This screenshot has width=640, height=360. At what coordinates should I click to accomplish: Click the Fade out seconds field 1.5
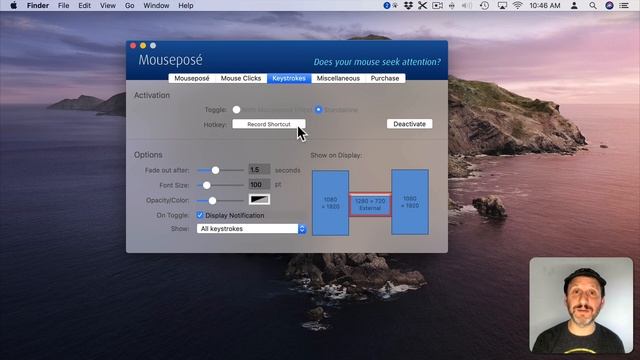[259, 169]
